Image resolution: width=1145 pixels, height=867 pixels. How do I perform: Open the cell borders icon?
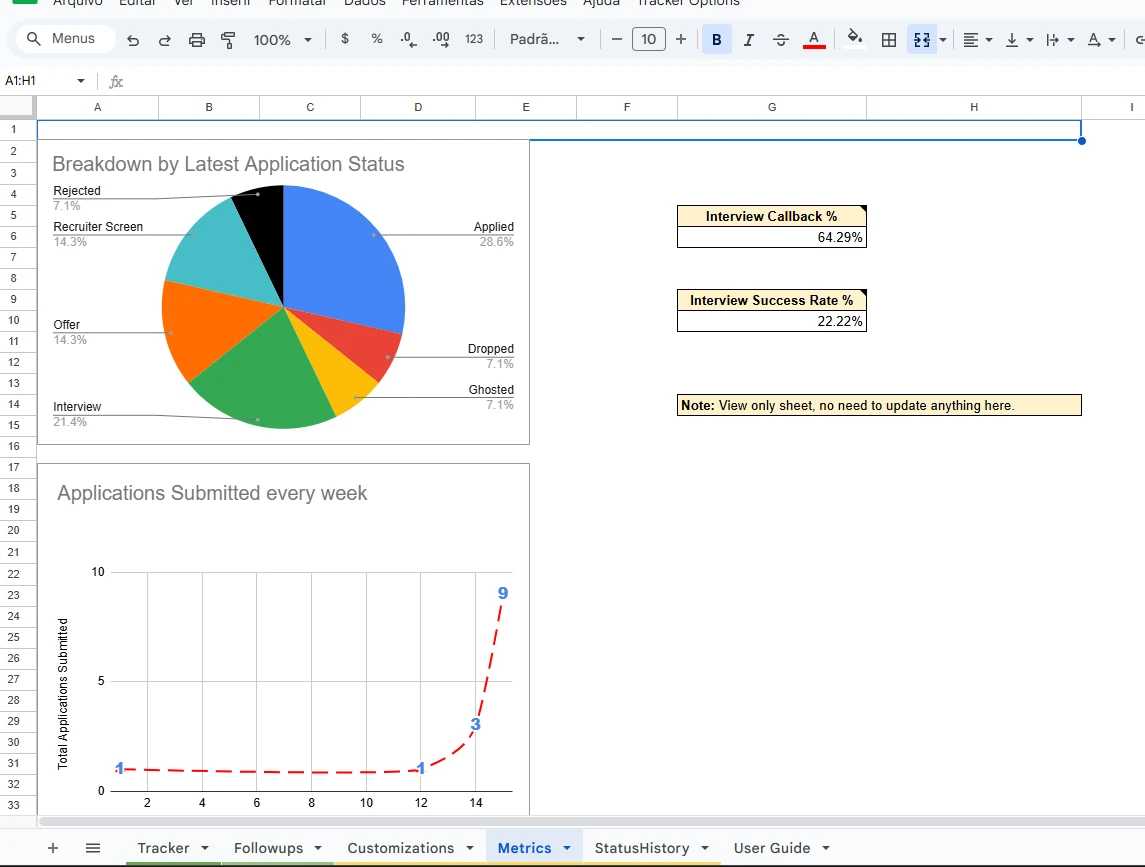point(888,40)
